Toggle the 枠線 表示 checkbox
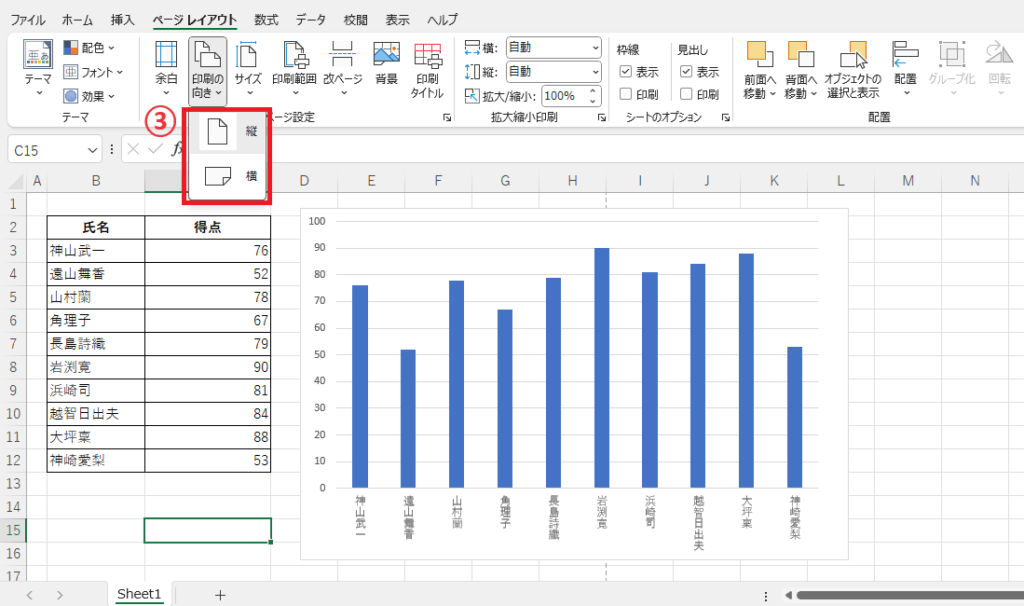Viewport: 1024px width, 606px height. tap(626, 72)
